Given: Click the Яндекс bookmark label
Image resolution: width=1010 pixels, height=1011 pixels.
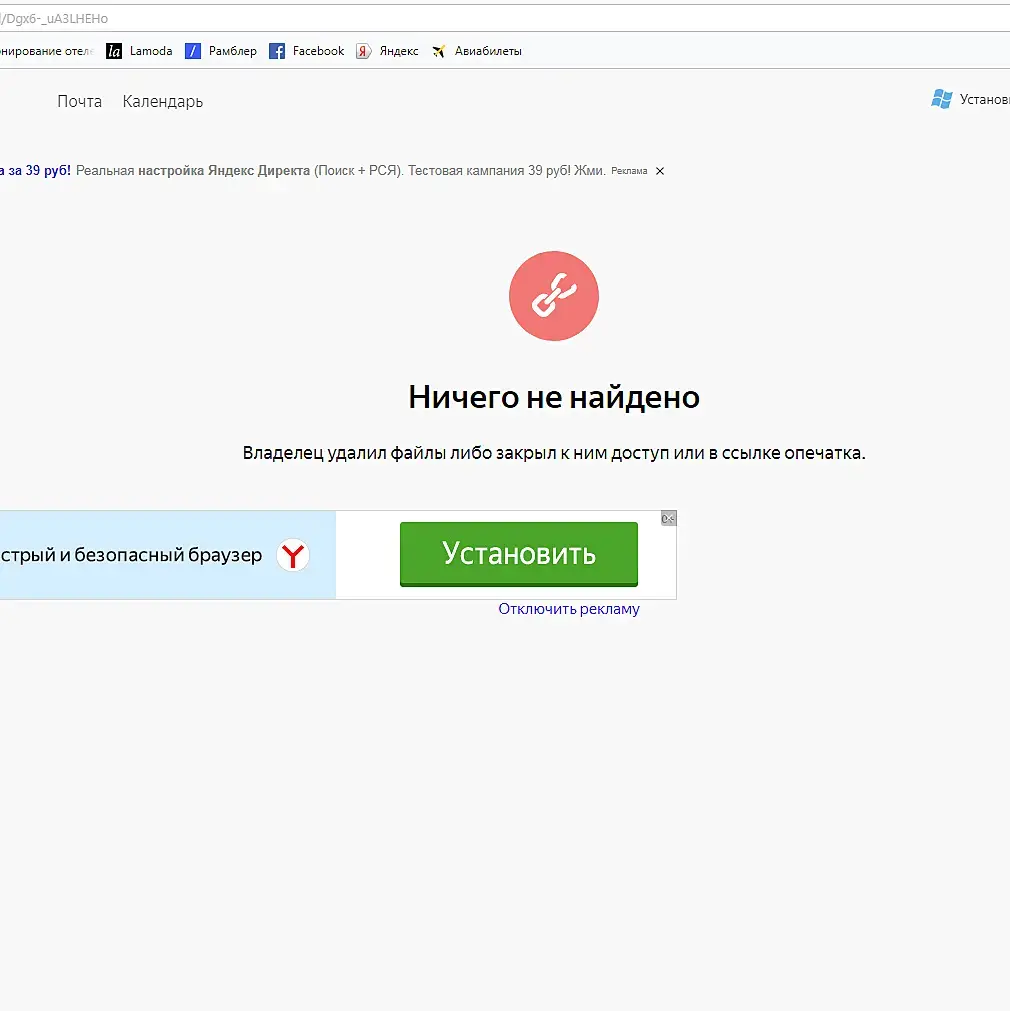Looking at the screenshot, I should [399, 51].
